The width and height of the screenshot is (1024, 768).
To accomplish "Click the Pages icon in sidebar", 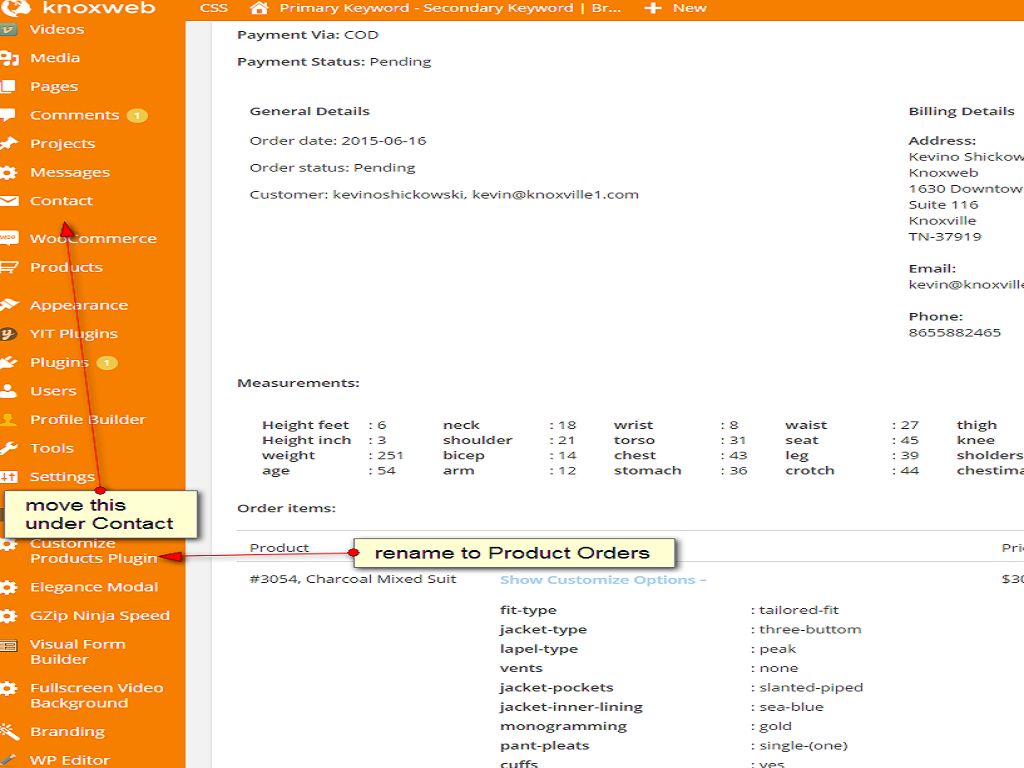I will click(8, 87).
